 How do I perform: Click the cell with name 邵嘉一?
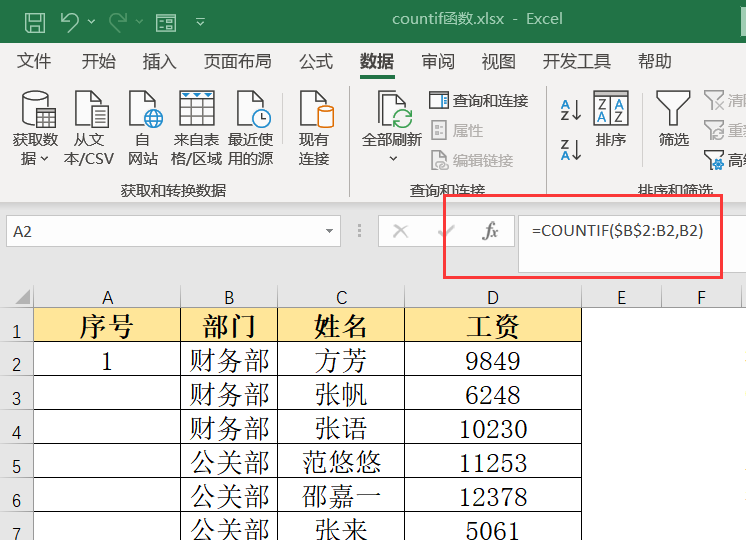tap(341, 495)
